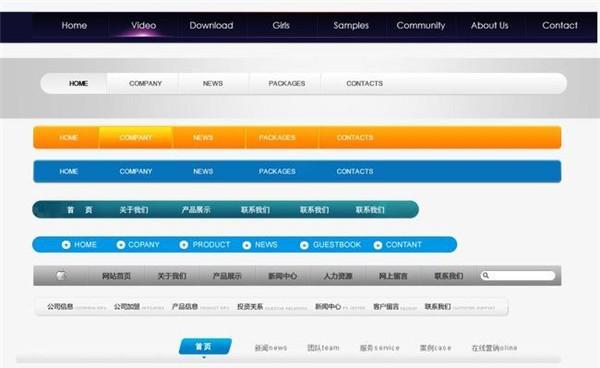Click highlighted COMPANY in the orange navbar
Viewport: 600px width, 368px height.
pos(136,138)
